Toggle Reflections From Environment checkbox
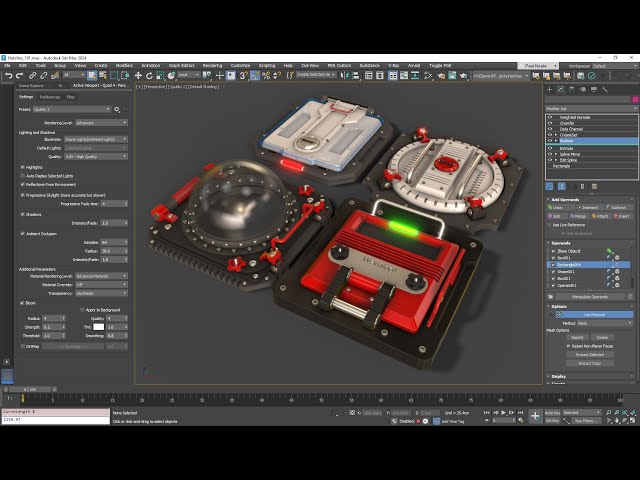Screen dimensions: 640x480 pos(22,184)
